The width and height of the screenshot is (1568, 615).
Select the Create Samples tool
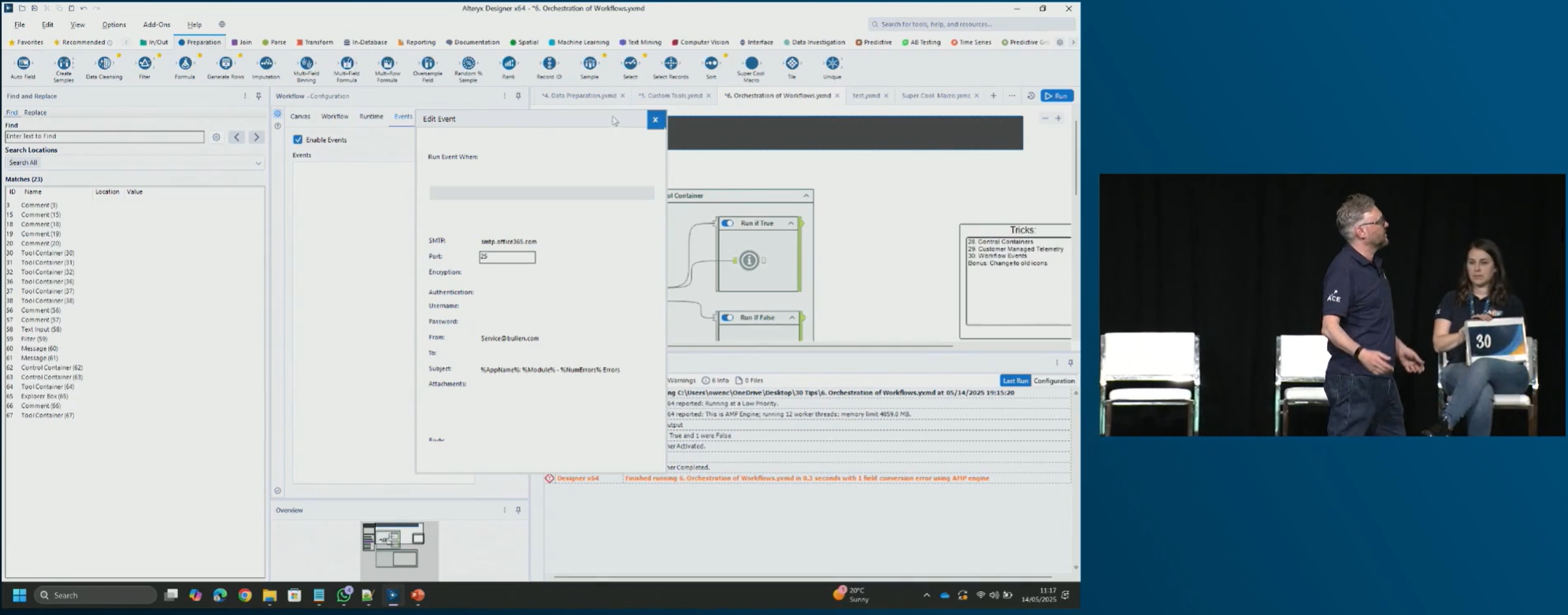[x=64, y=69]
